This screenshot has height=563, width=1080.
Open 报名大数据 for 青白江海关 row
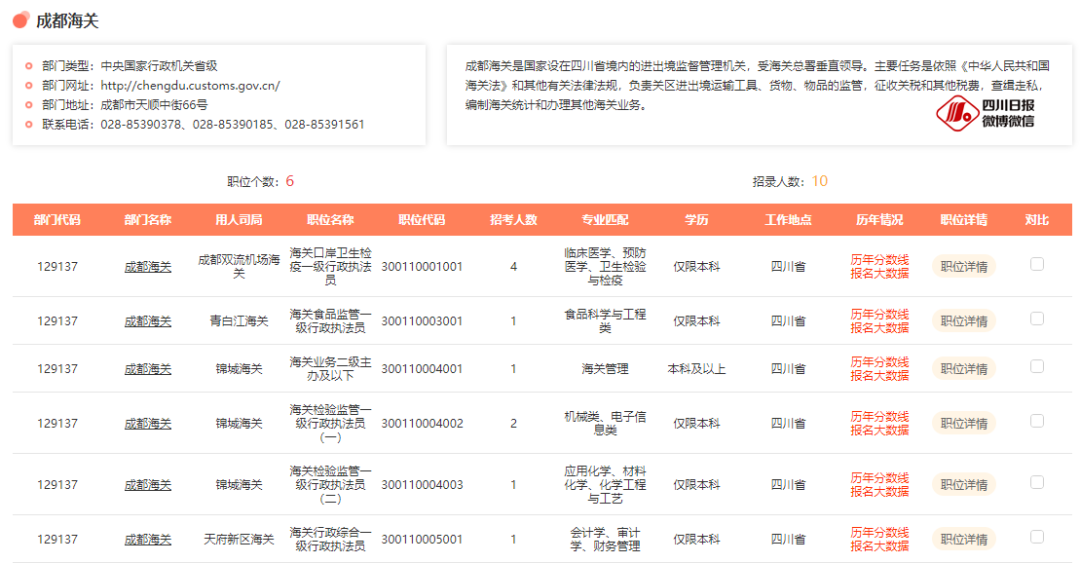tap(879, 328)
